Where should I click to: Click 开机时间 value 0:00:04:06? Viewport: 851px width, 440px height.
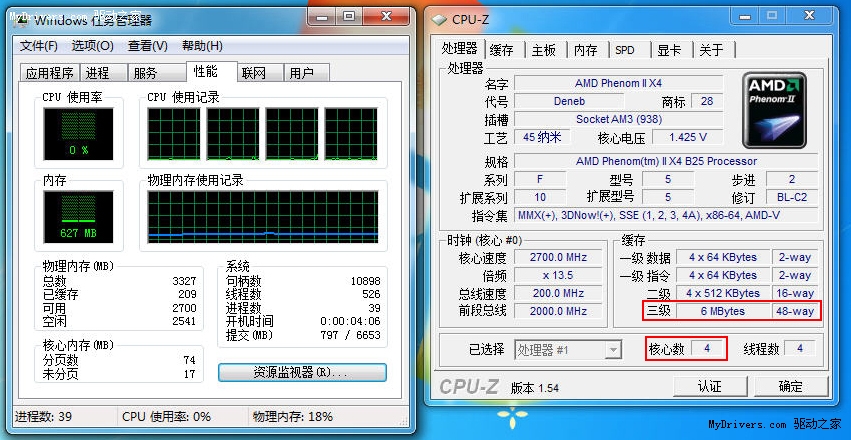350,321
